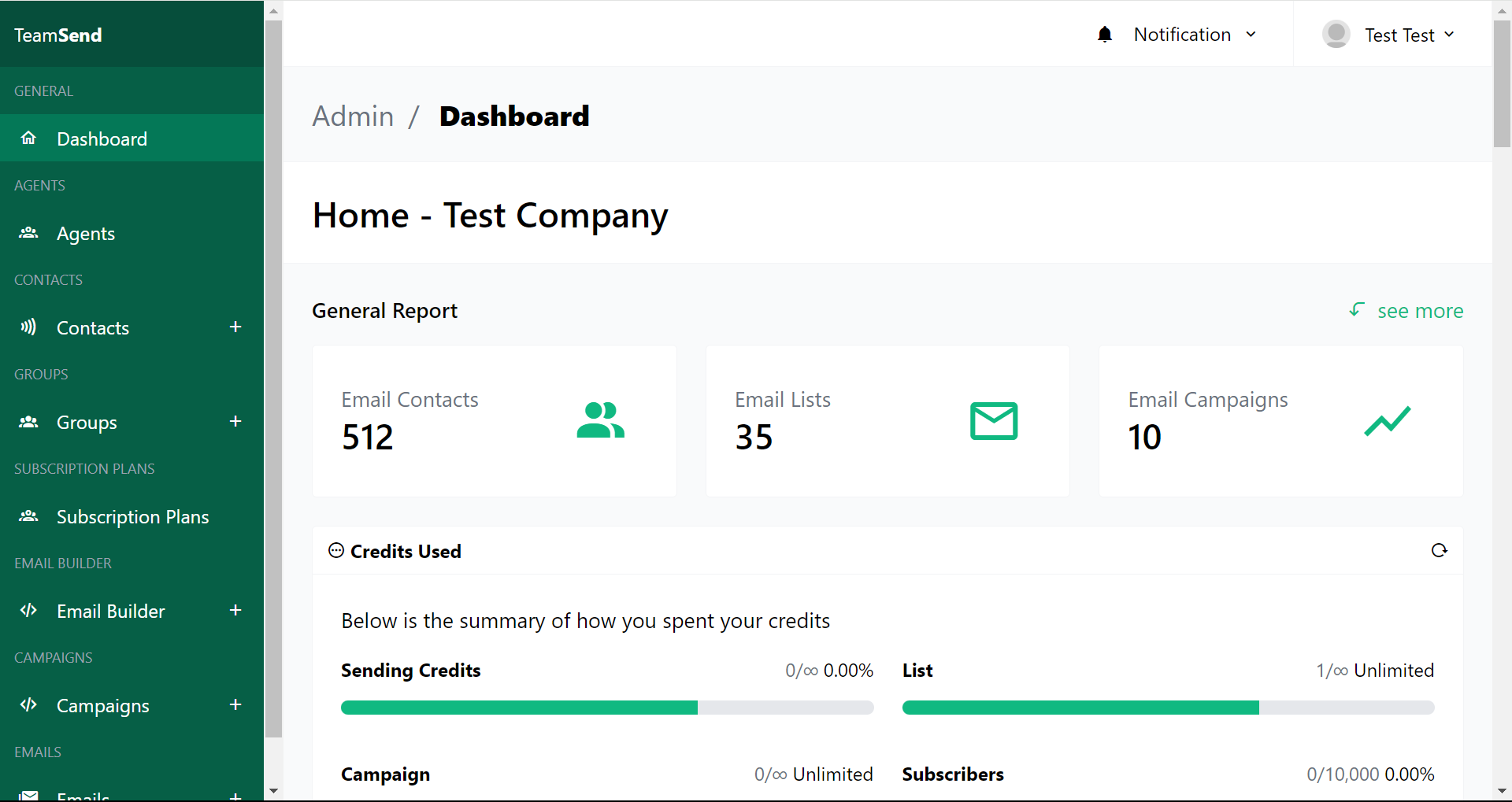Click the Credits Used circle icon
This screenshot has width=1512, height=802.
click(336, 550)
